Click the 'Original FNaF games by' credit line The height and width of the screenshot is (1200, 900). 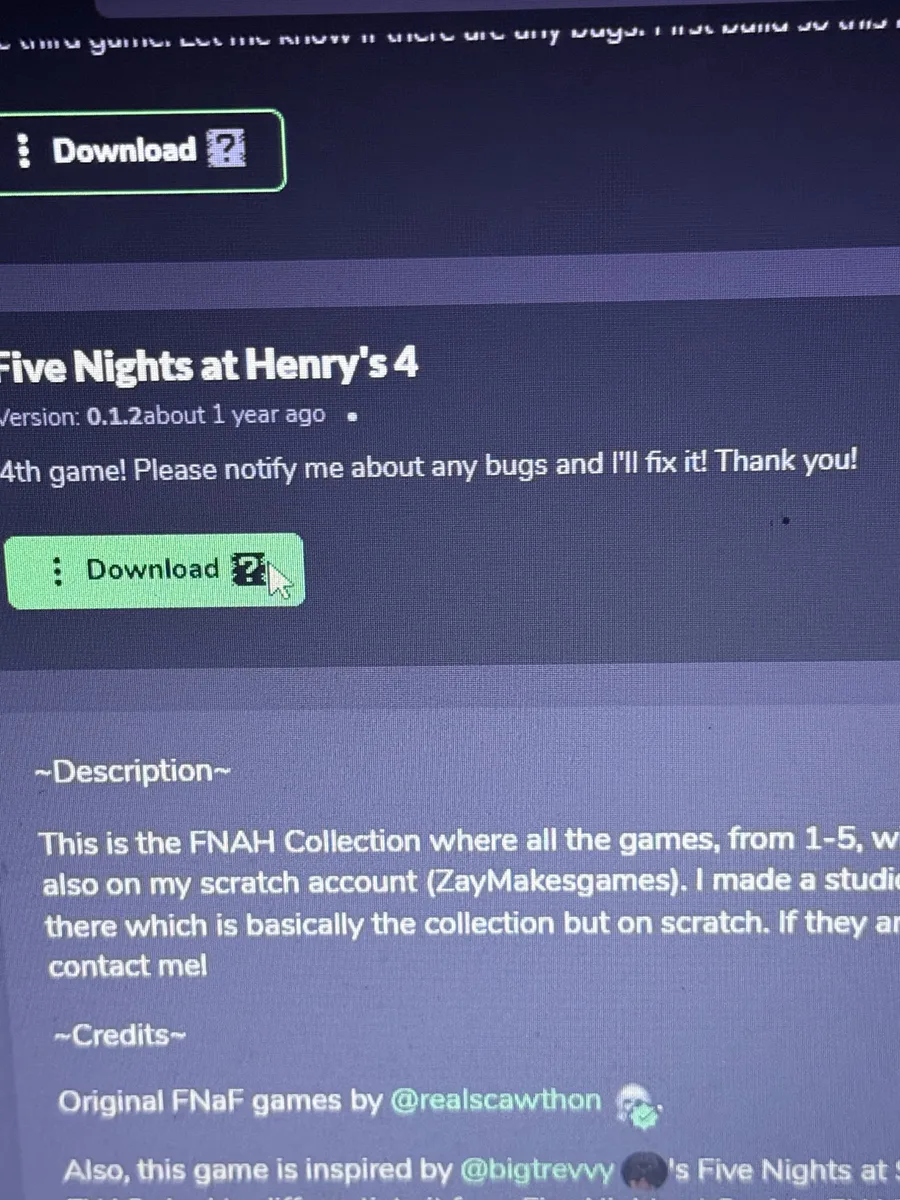click(221, 1101)
